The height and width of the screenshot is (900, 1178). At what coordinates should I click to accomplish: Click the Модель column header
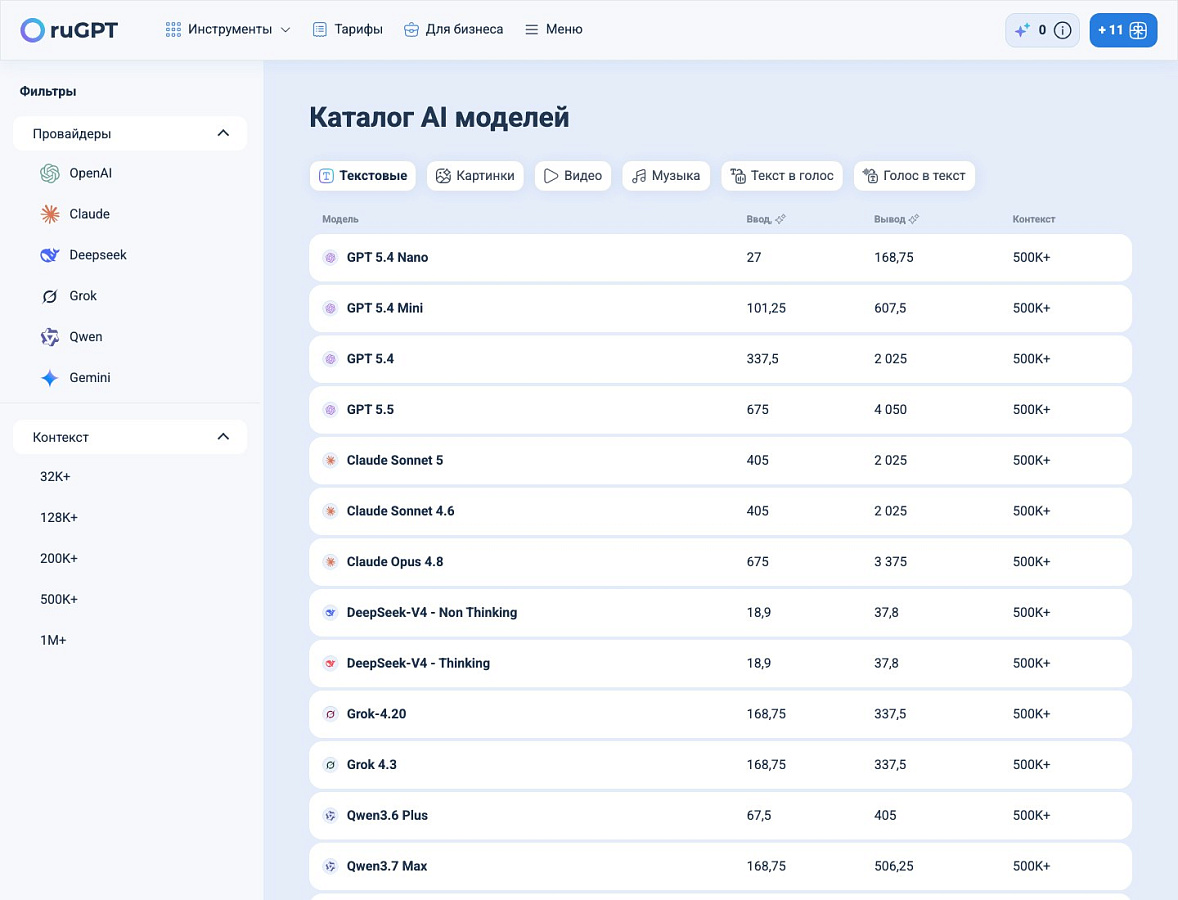(x=340, y=219)
